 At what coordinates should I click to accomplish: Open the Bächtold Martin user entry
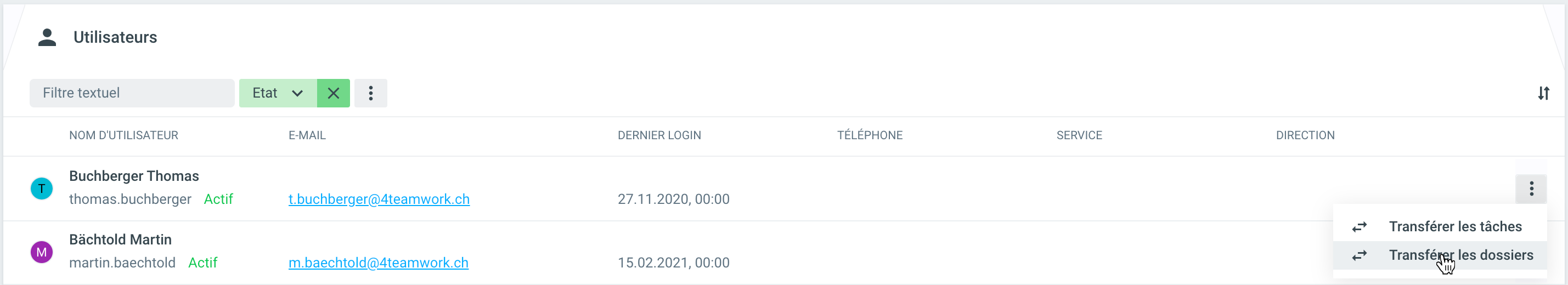pos(121,240)
